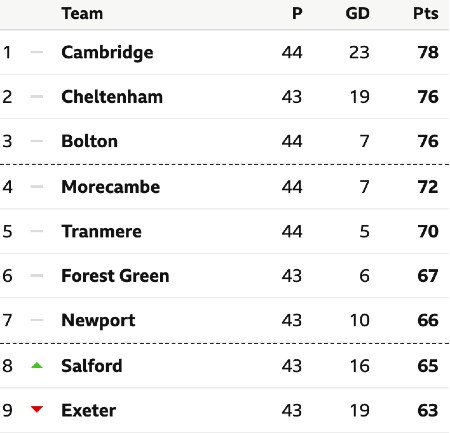Viewport: 450px width, 433px height.
Task: Click the Pts column header
Action: [x=426, y=14]
